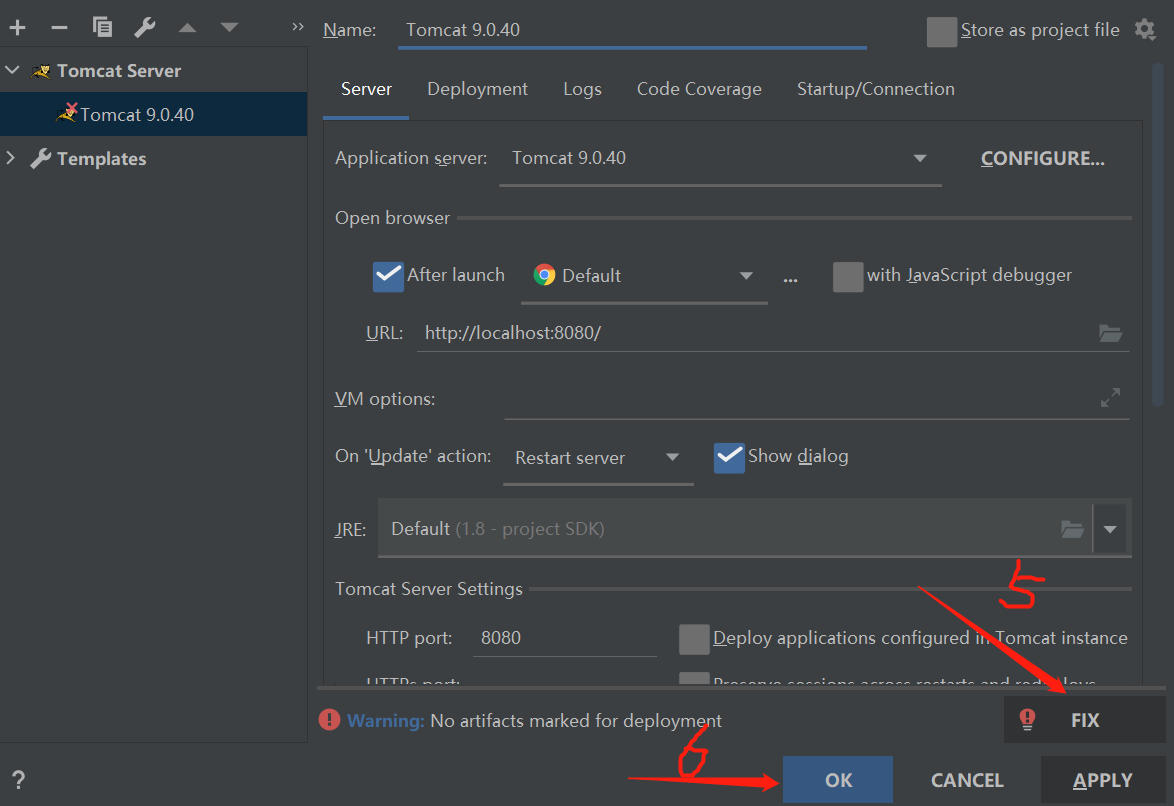Click the APPLY button
The width and height of the screenshot is (1174, 806).
coord(1103,780)
